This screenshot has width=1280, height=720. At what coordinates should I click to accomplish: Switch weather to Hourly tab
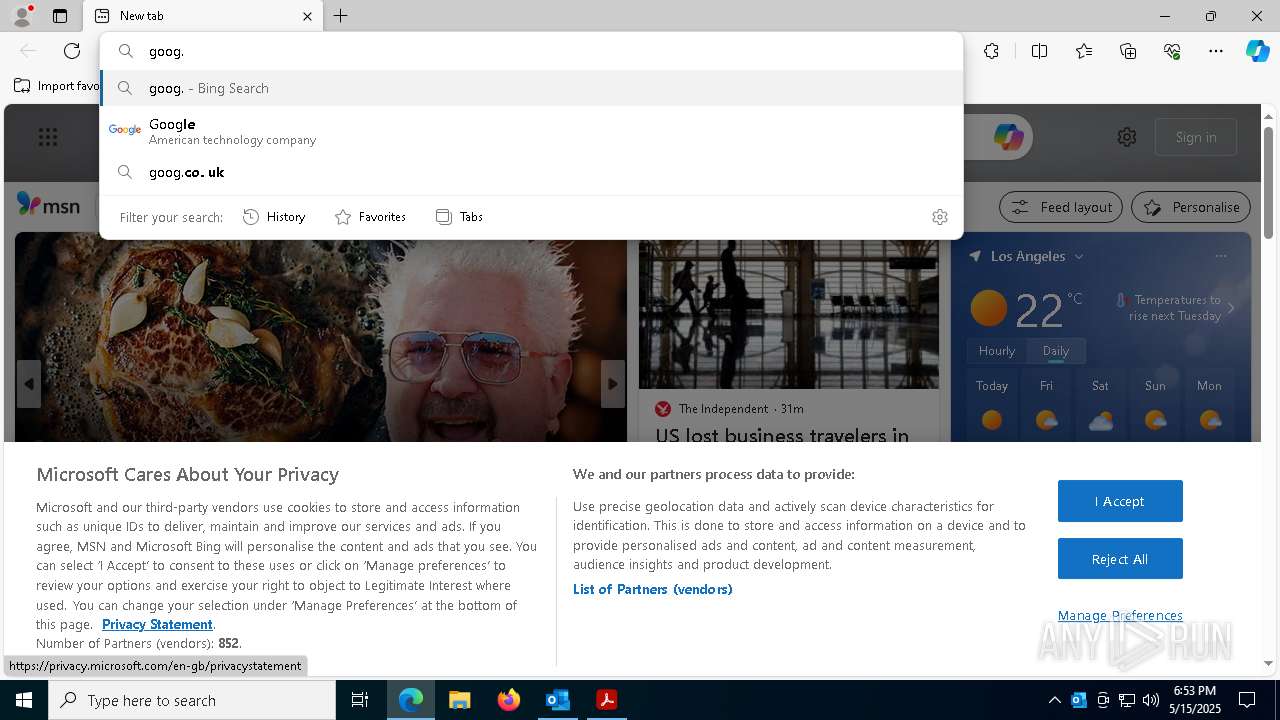(x=997, y=351)
